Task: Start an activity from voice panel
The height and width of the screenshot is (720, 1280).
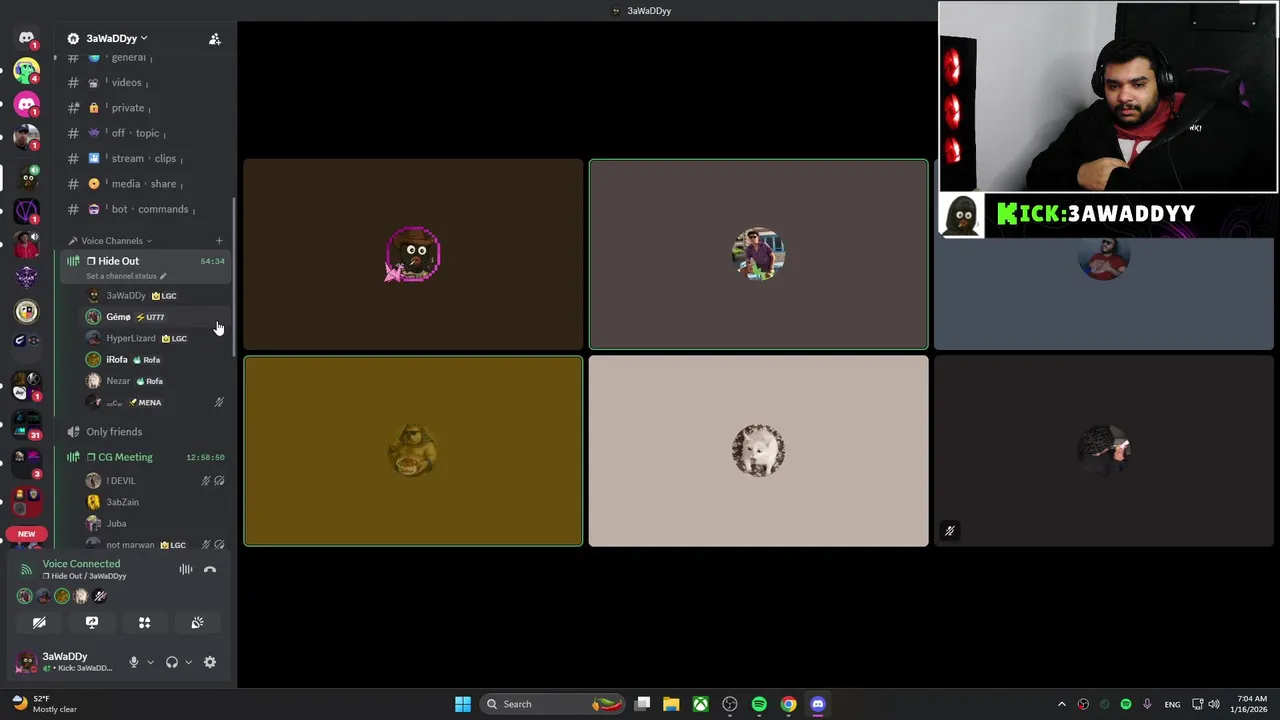Action: tap(145, 622)
